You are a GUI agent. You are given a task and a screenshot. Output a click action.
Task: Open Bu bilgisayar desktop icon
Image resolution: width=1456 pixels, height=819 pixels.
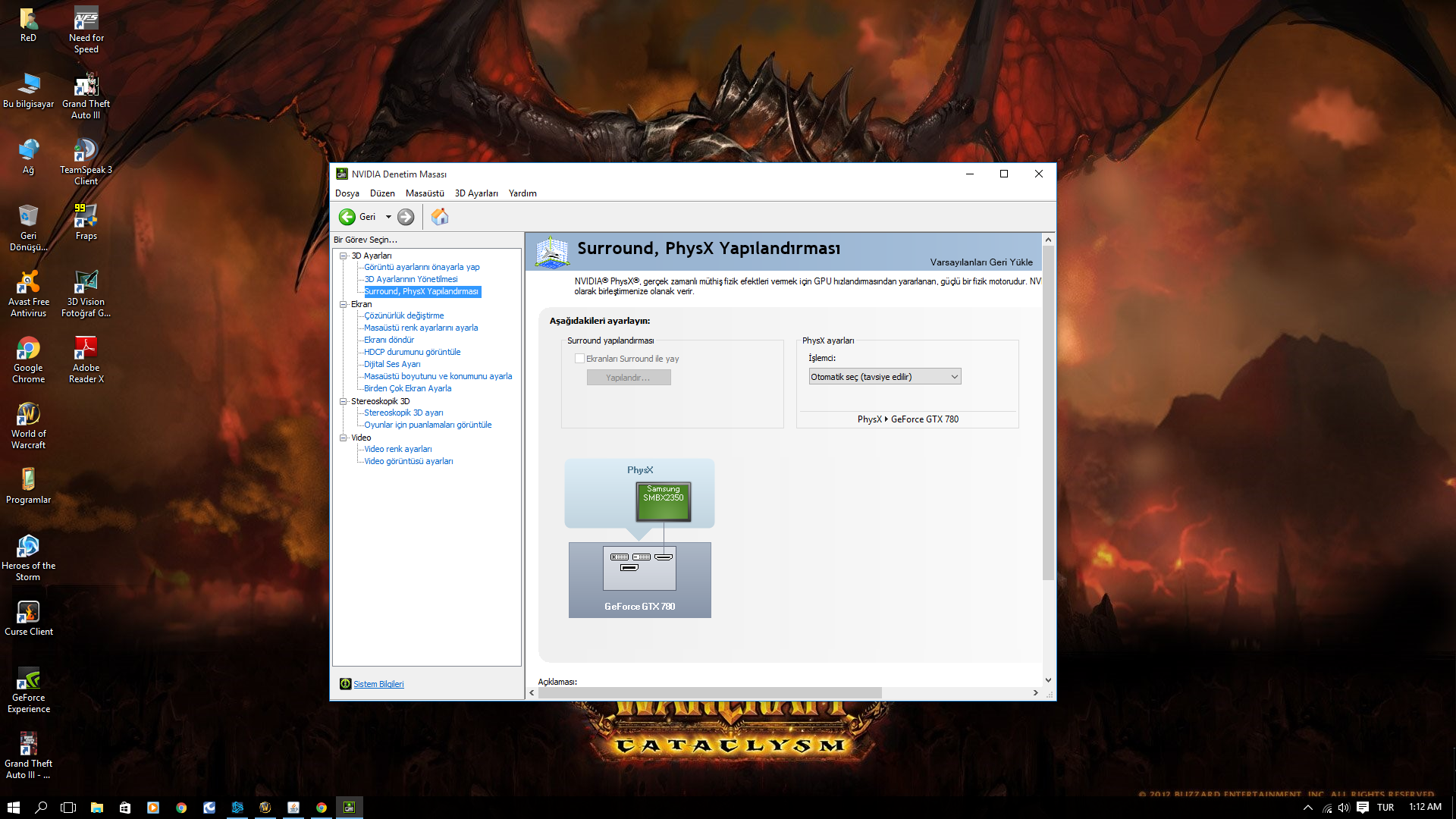[28, 91]
